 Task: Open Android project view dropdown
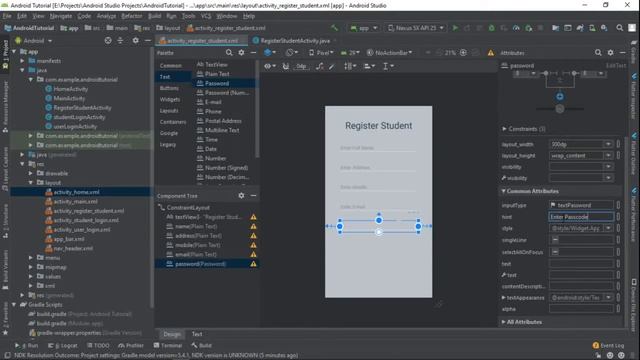[33, 40]
